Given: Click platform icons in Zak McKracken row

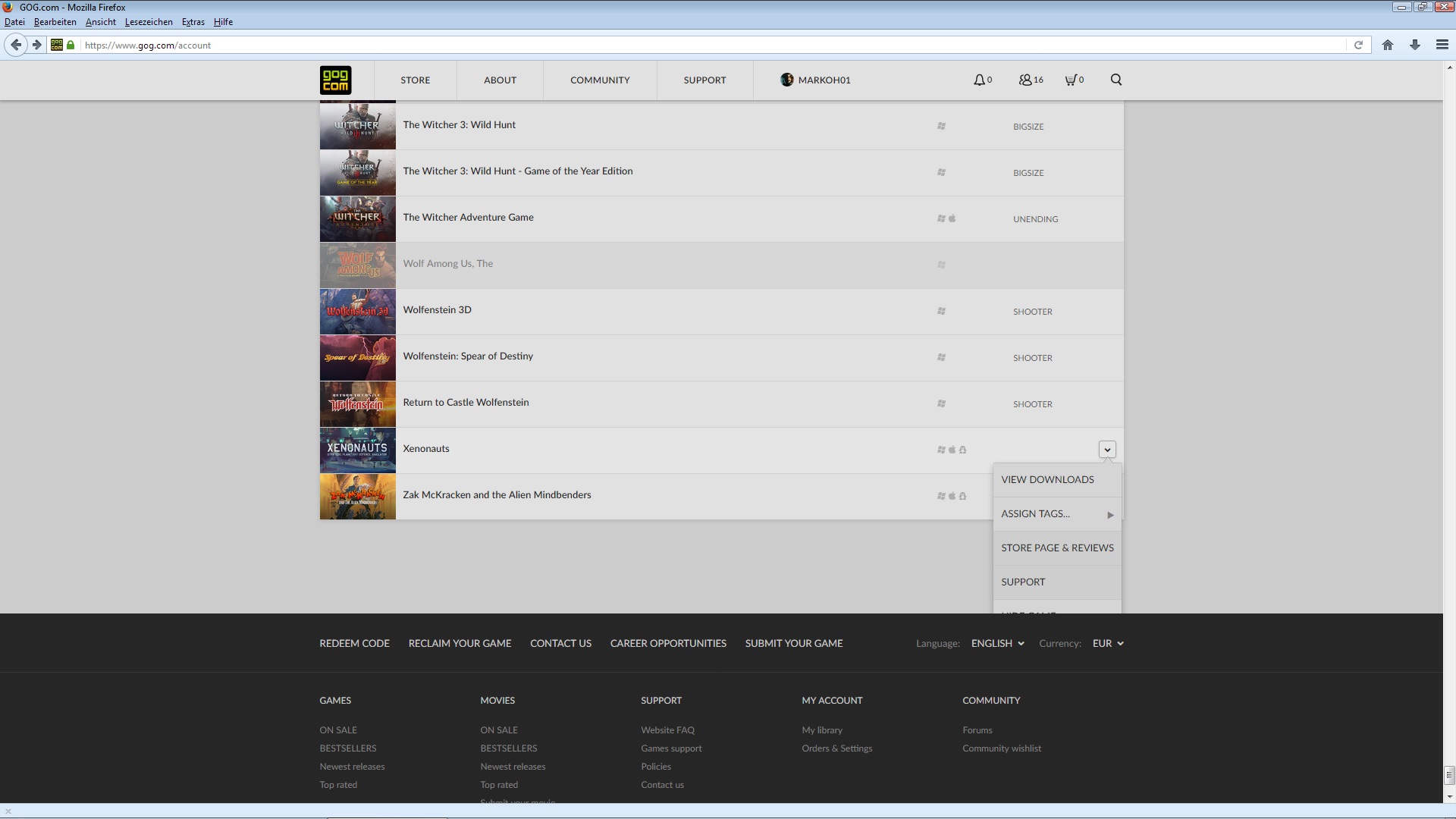Looking at the screenshot, I should coord(952,496).
